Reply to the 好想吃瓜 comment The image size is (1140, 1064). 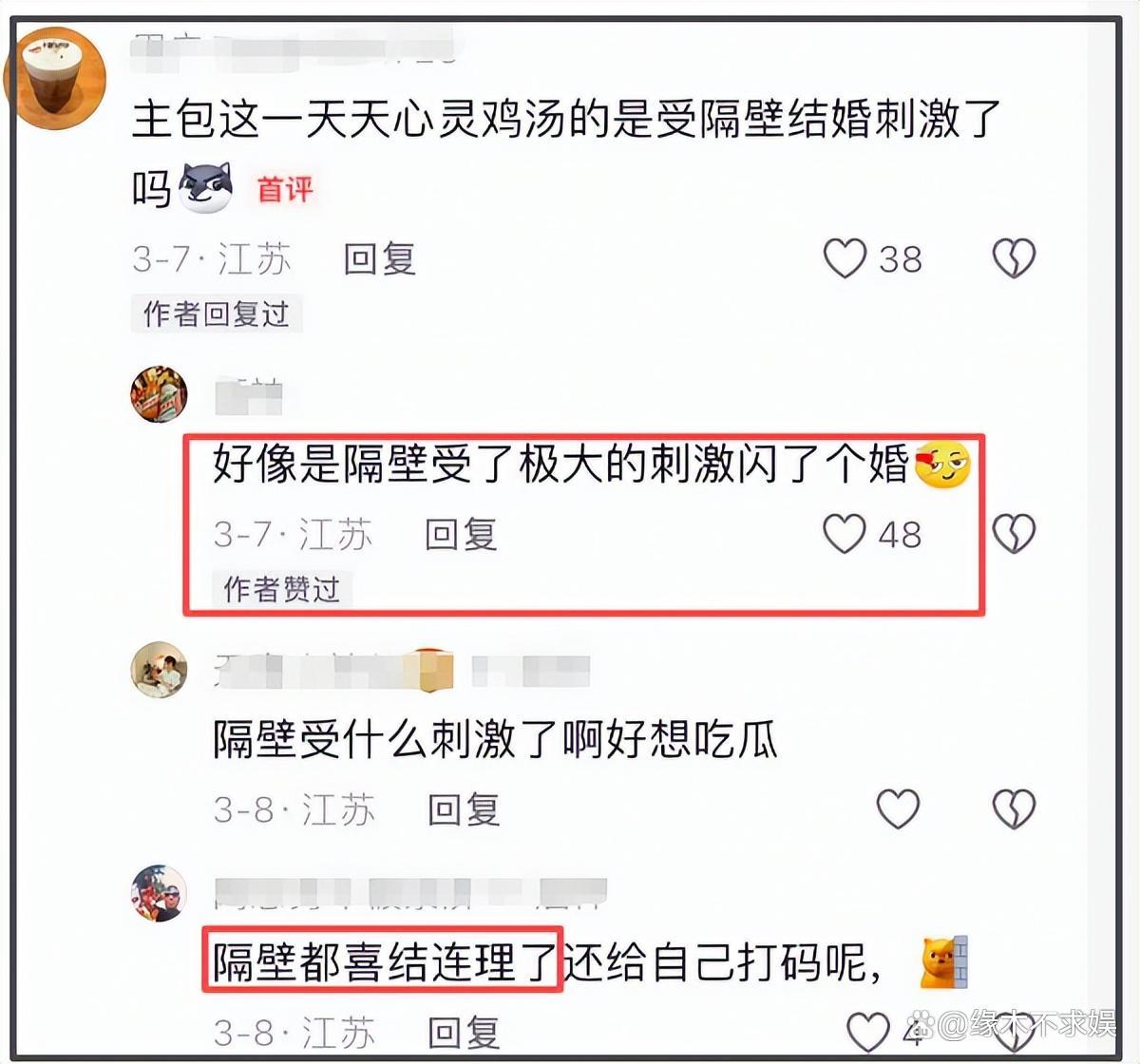464,809
